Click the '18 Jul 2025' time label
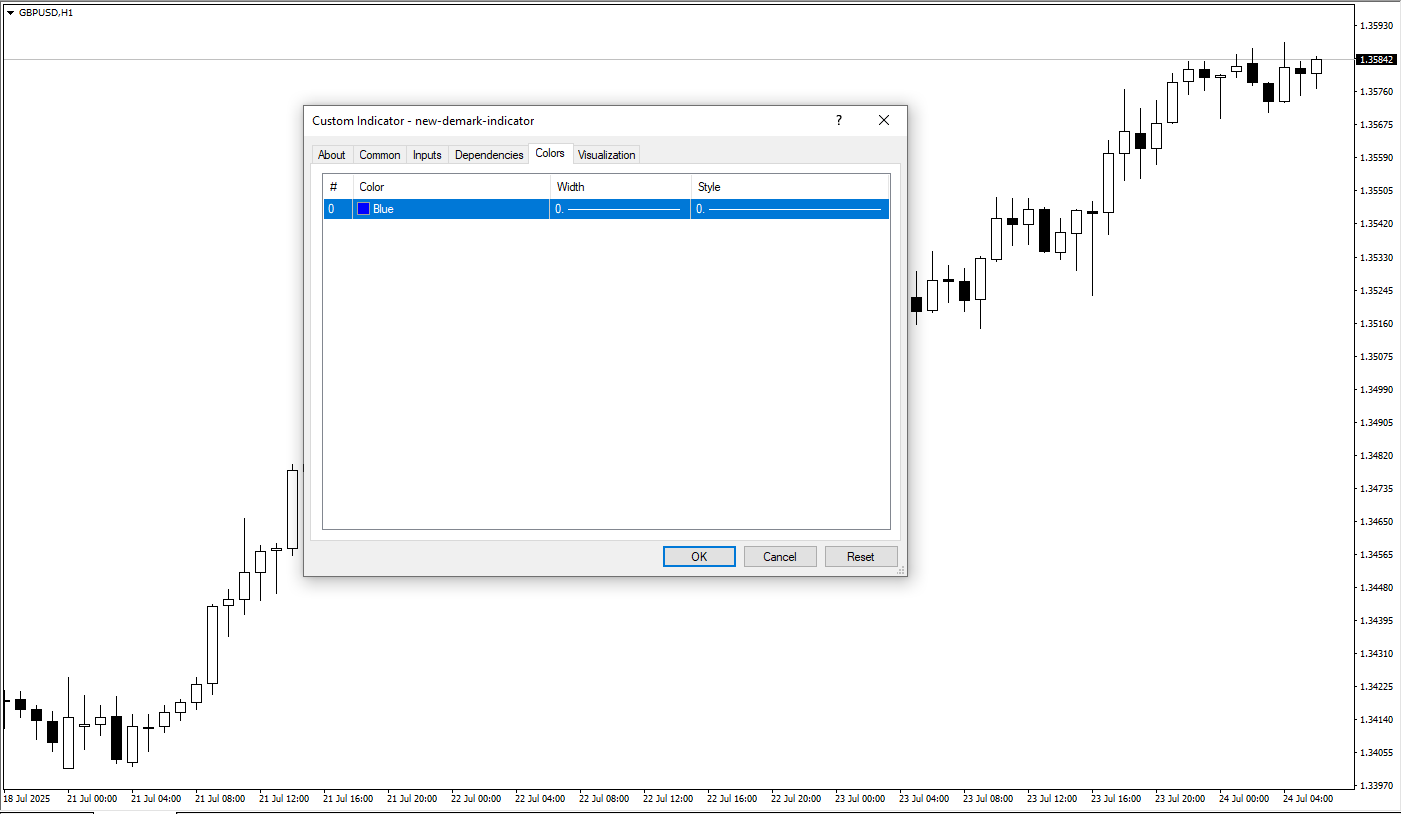 coord(26,799)
